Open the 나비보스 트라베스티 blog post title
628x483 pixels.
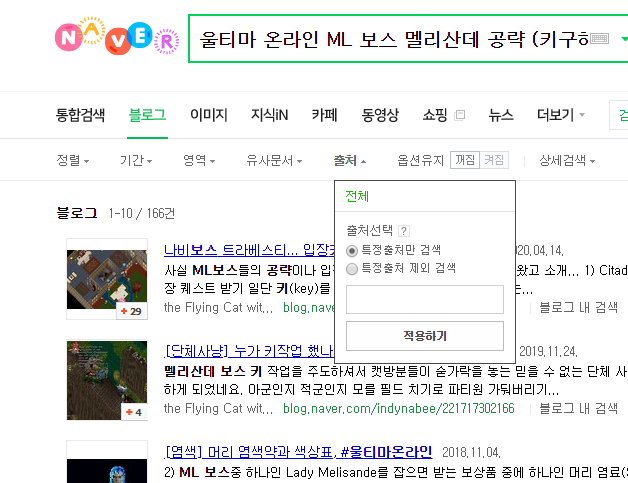(x=250, y=250)
